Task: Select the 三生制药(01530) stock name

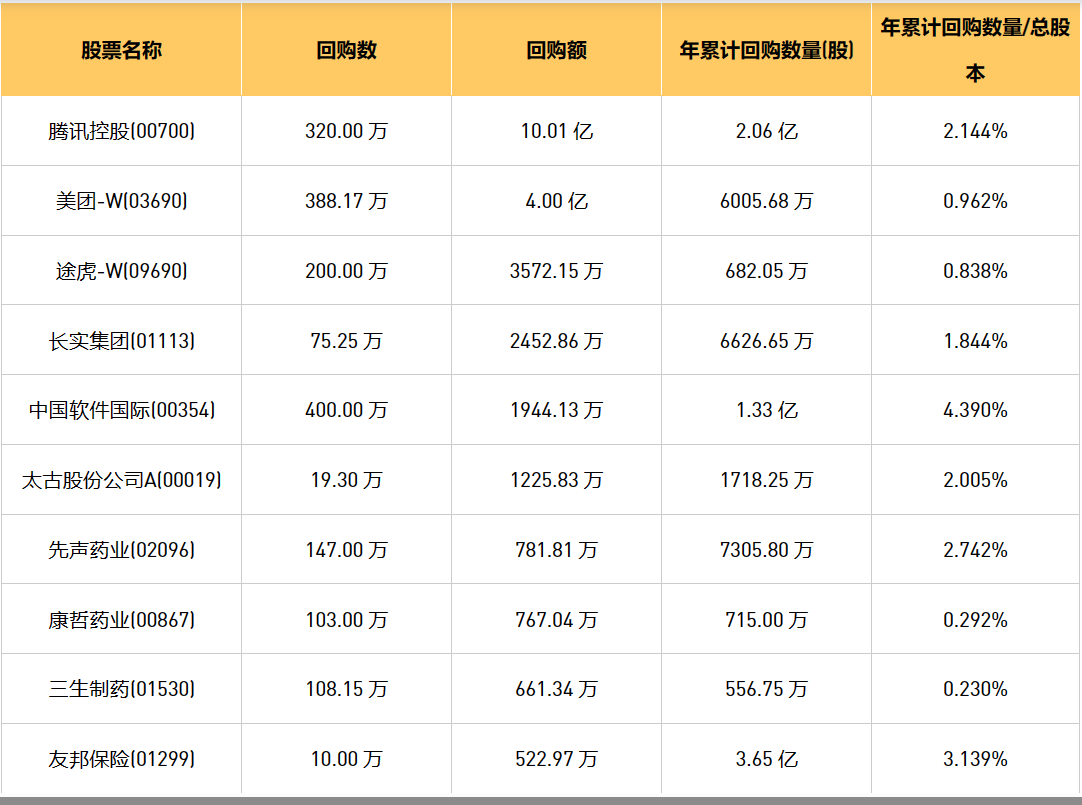Action: click(121, 689)
